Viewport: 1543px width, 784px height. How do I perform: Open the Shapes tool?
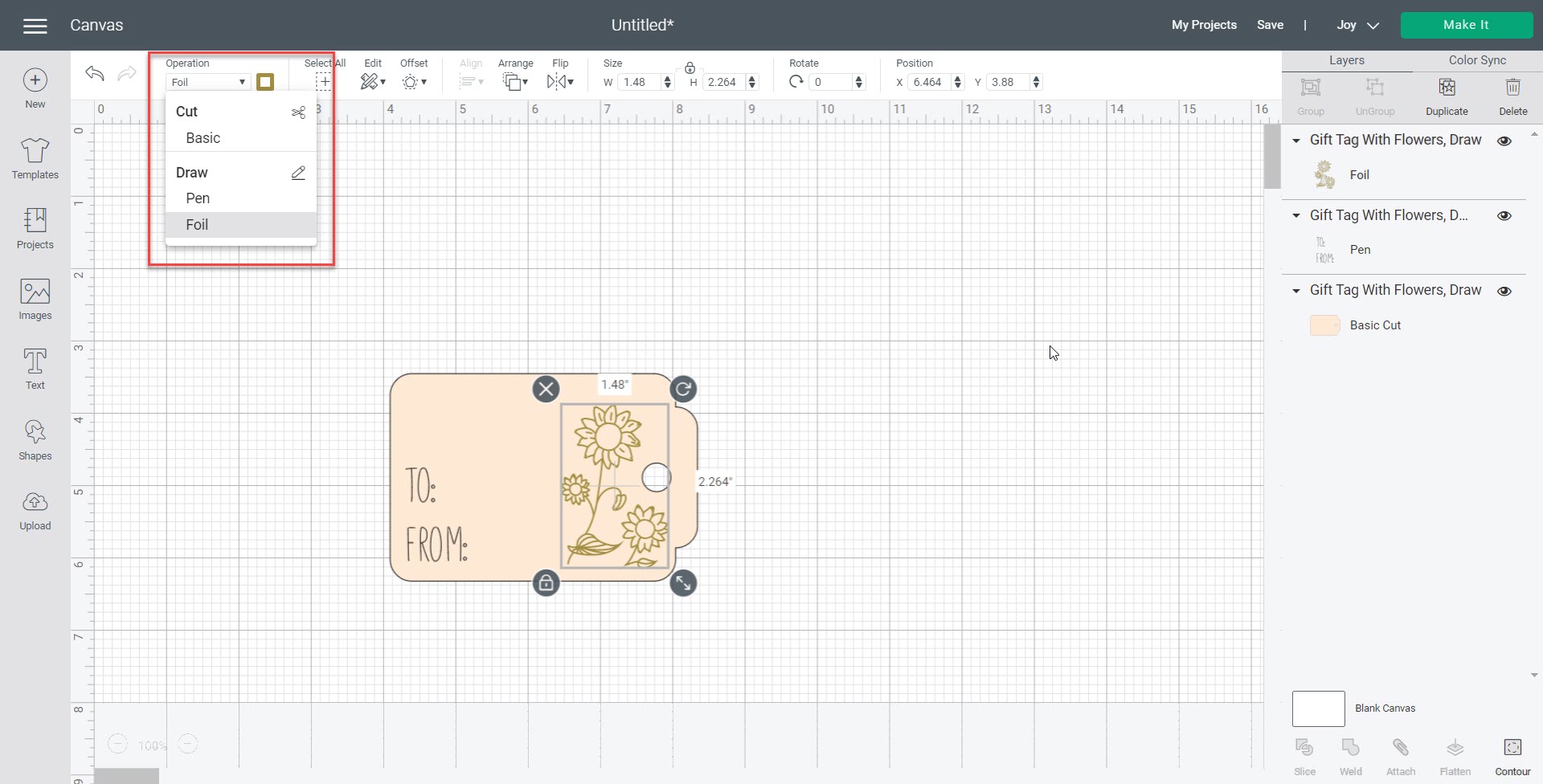pos(35,440)
